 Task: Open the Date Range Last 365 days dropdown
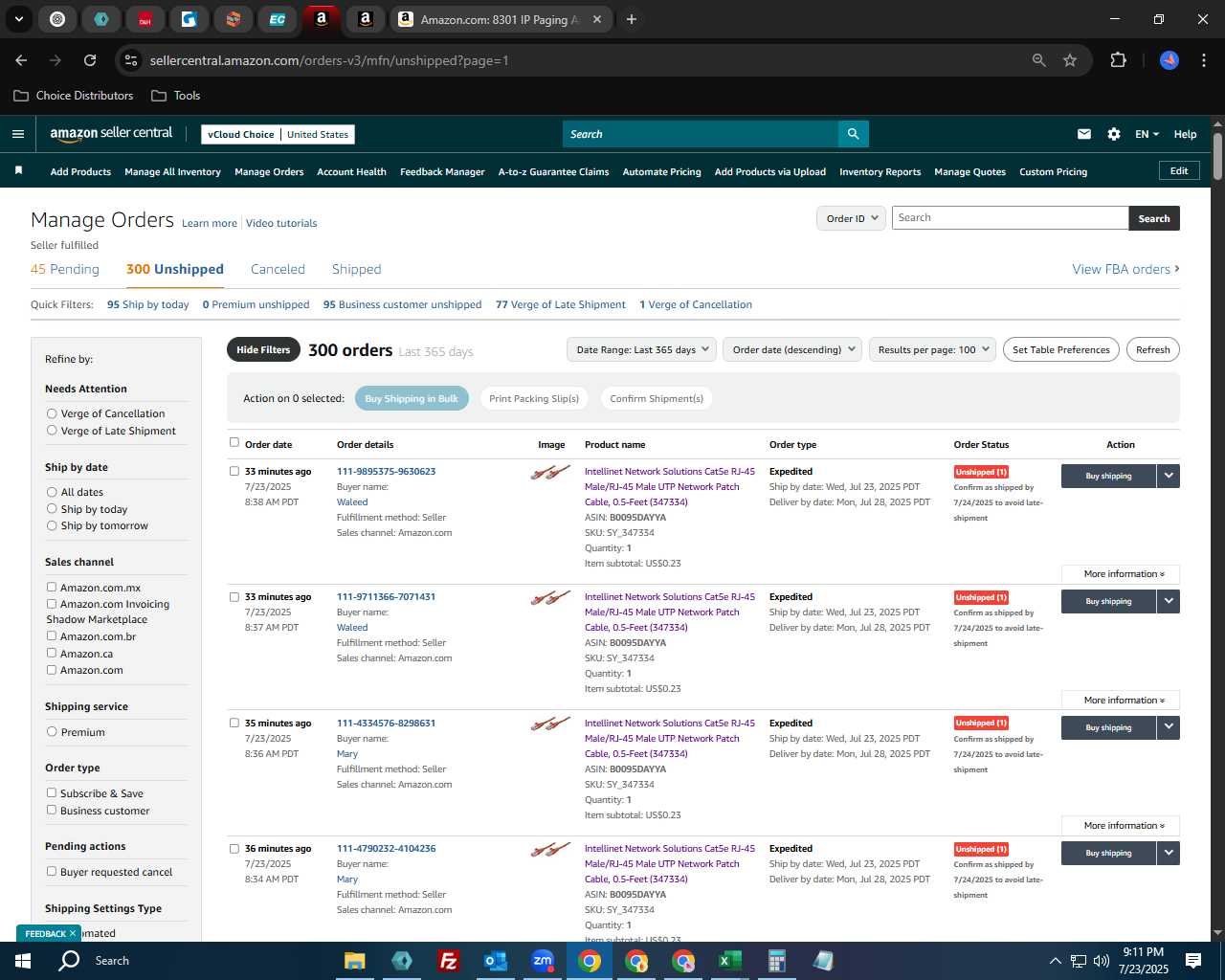641,349
